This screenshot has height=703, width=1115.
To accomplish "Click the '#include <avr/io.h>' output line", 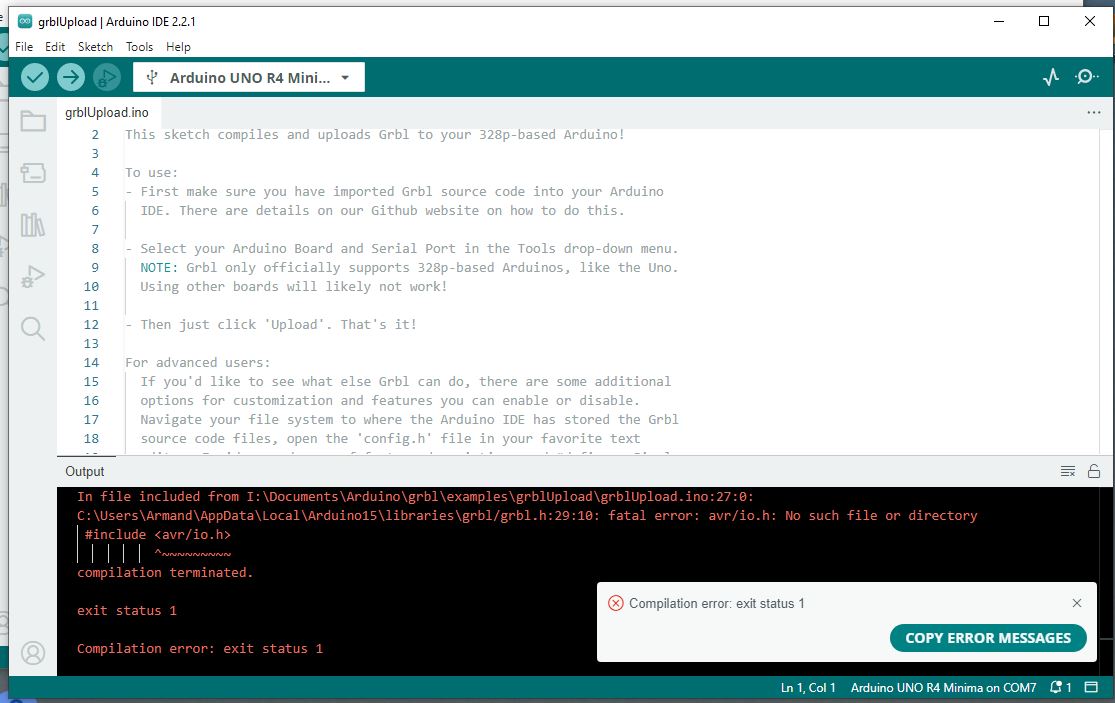I will click(x=157, y=535).
